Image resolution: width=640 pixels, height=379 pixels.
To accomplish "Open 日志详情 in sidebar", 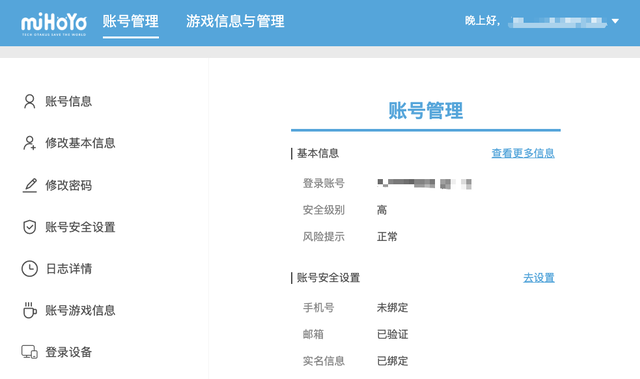I will click(x=69, y=269).
